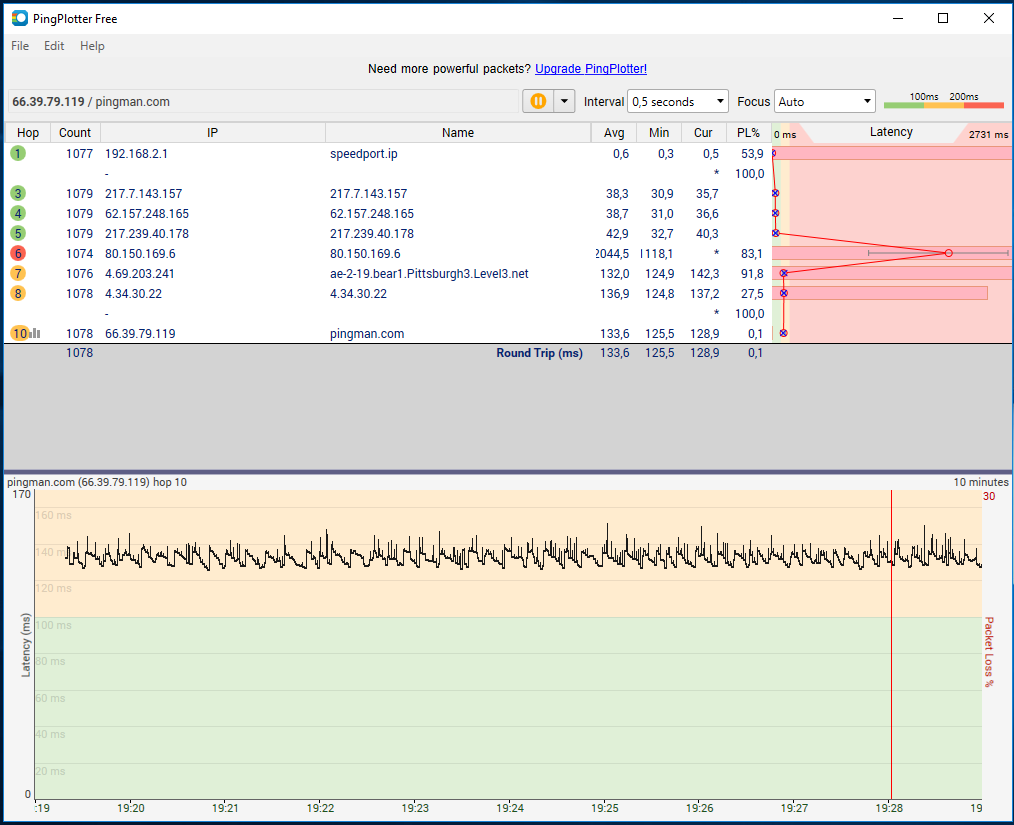
Task: Select IP 217.239.40.178 in IP column
Action: pos(147,234)
